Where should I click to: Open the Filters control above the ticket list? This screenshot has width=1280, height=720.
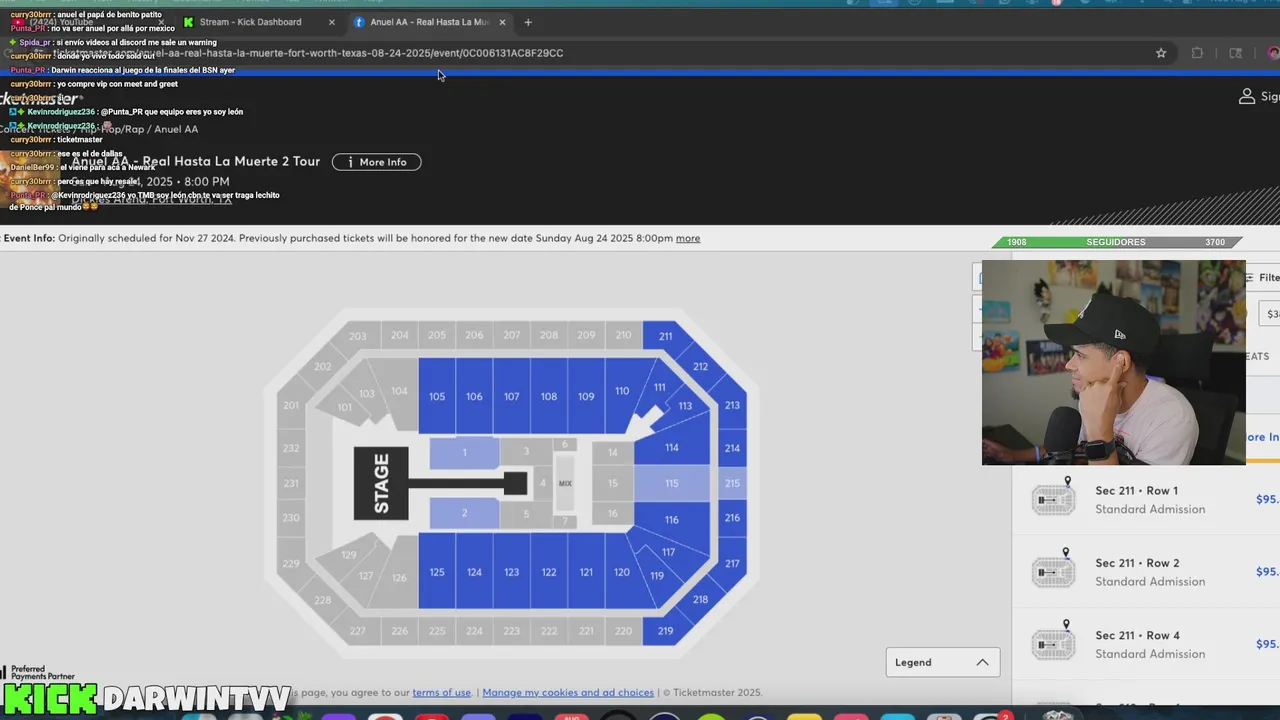1262,278
